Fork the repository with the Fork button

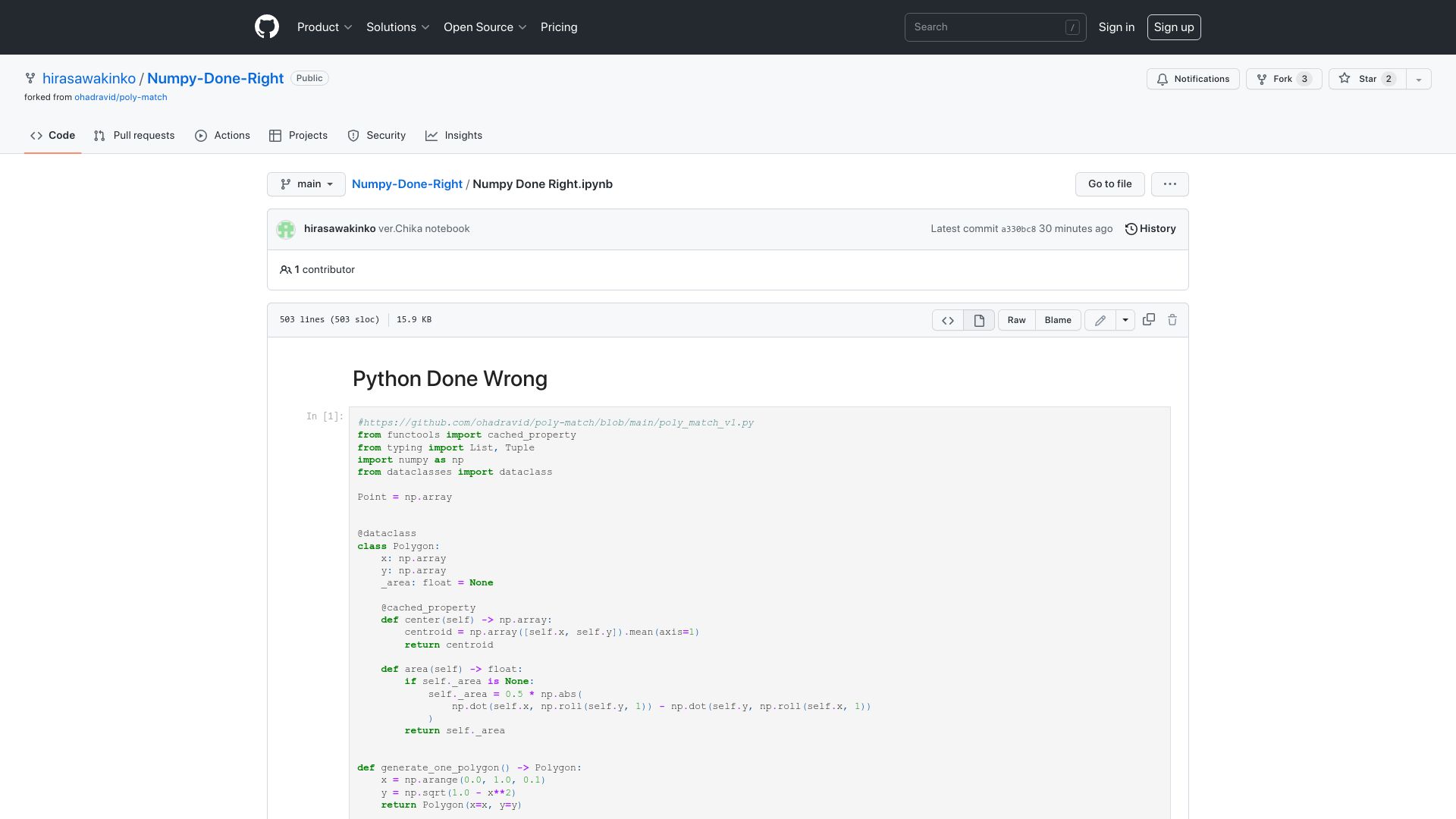tap(1284, 79)
